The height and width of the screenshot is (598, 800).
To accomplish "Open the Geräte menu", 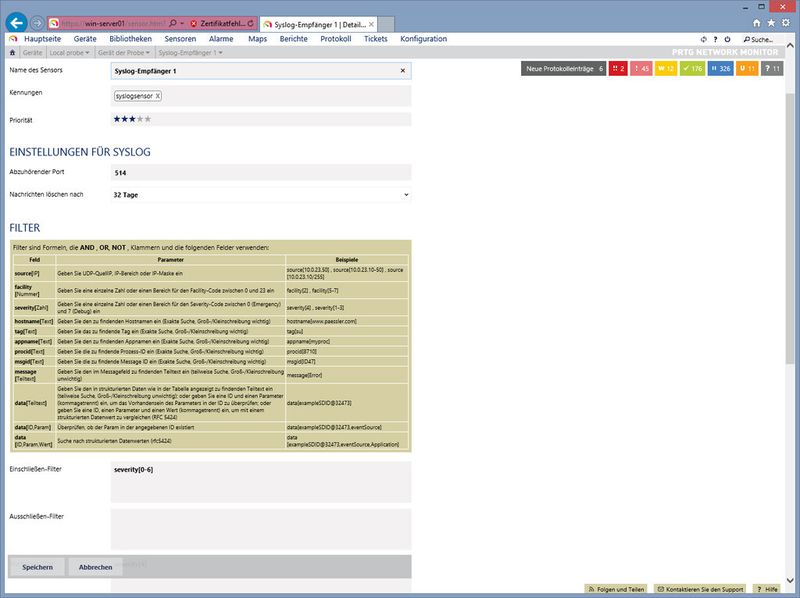I will pyautogui.click(x=85, y=39).
